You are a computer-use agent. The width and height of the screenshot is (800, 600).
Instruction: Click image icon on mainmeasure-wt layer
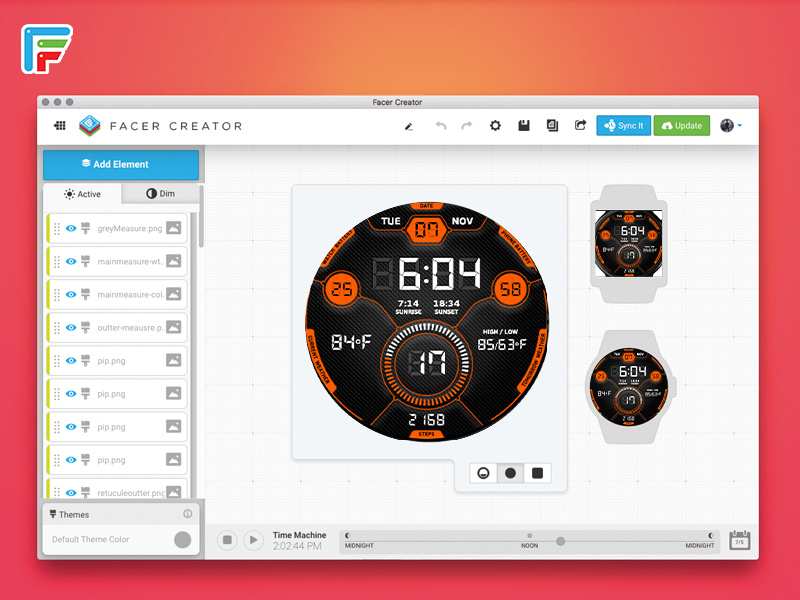[173, 261]
